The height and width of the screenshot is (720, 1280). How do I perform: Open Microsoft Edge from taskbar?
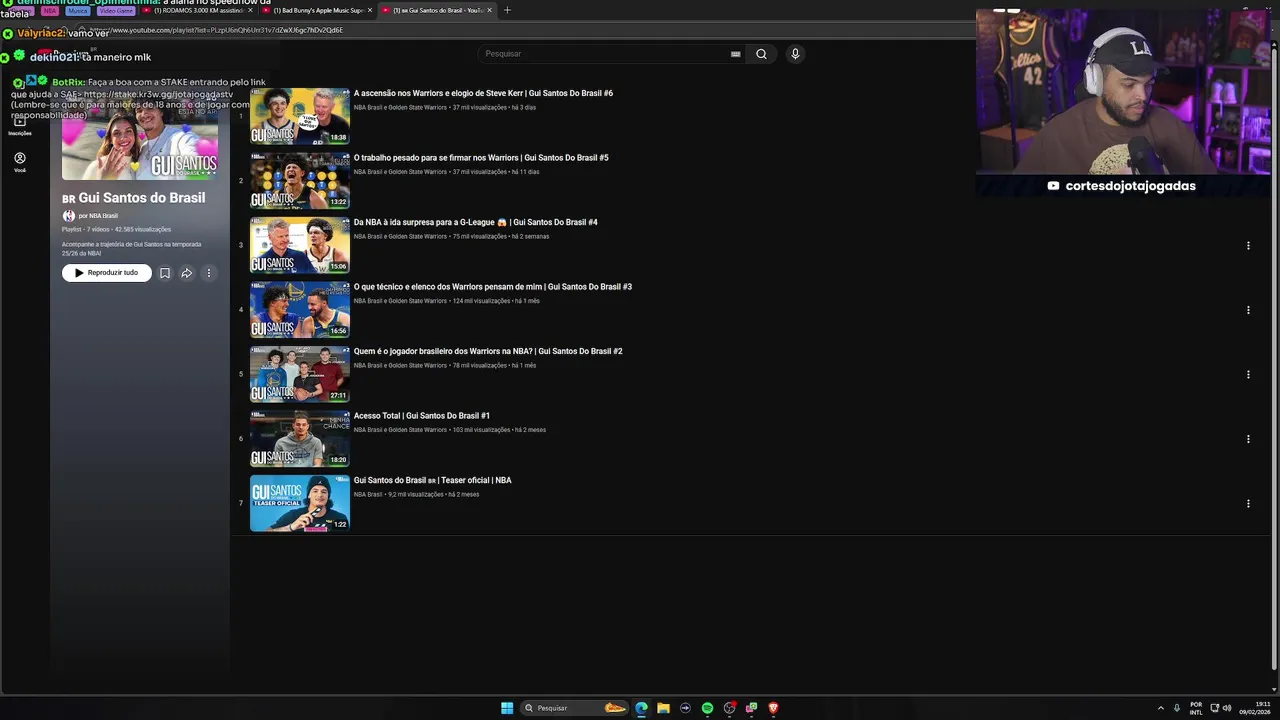641,708
